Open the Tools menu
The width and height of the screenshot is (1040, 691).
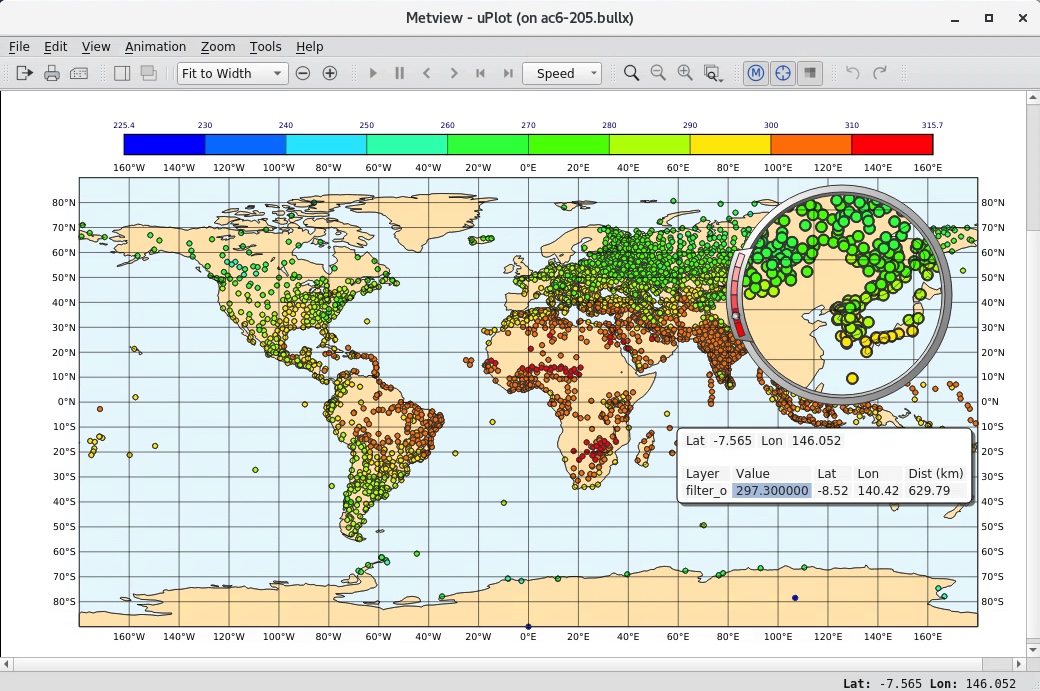tap(265, 46)
